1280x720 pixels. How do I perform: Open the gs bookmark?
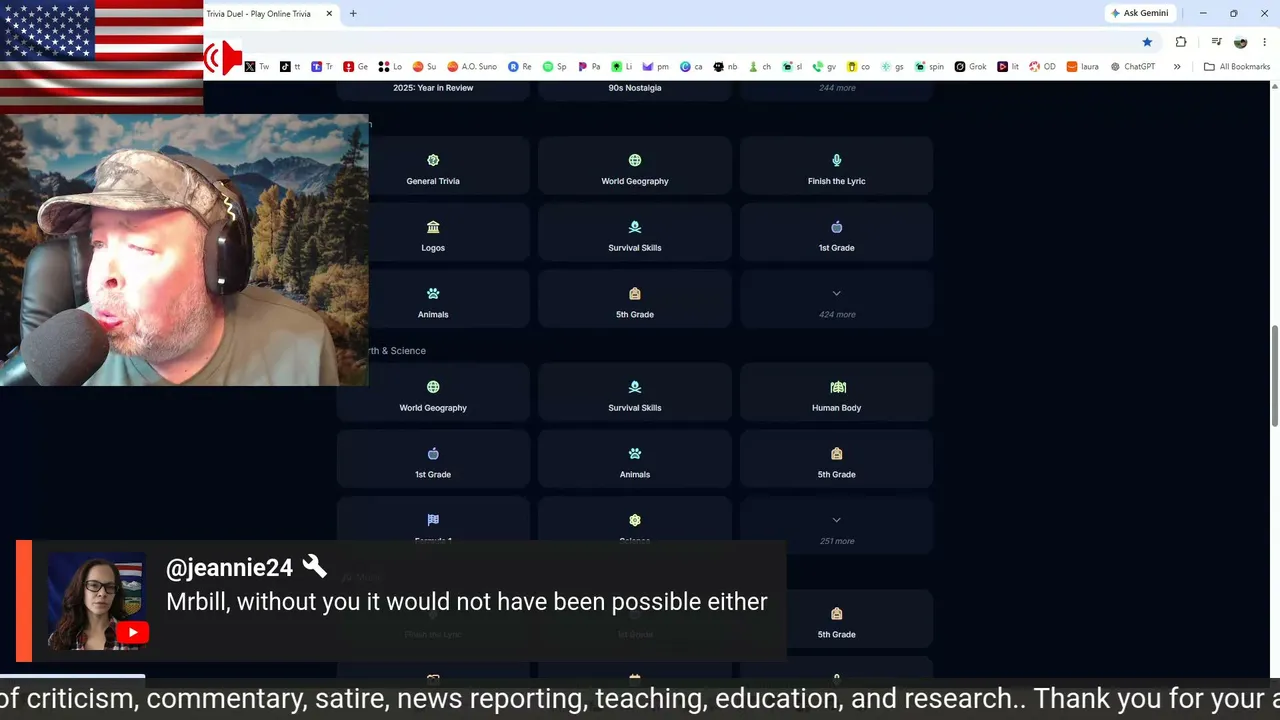coord(892,67)
